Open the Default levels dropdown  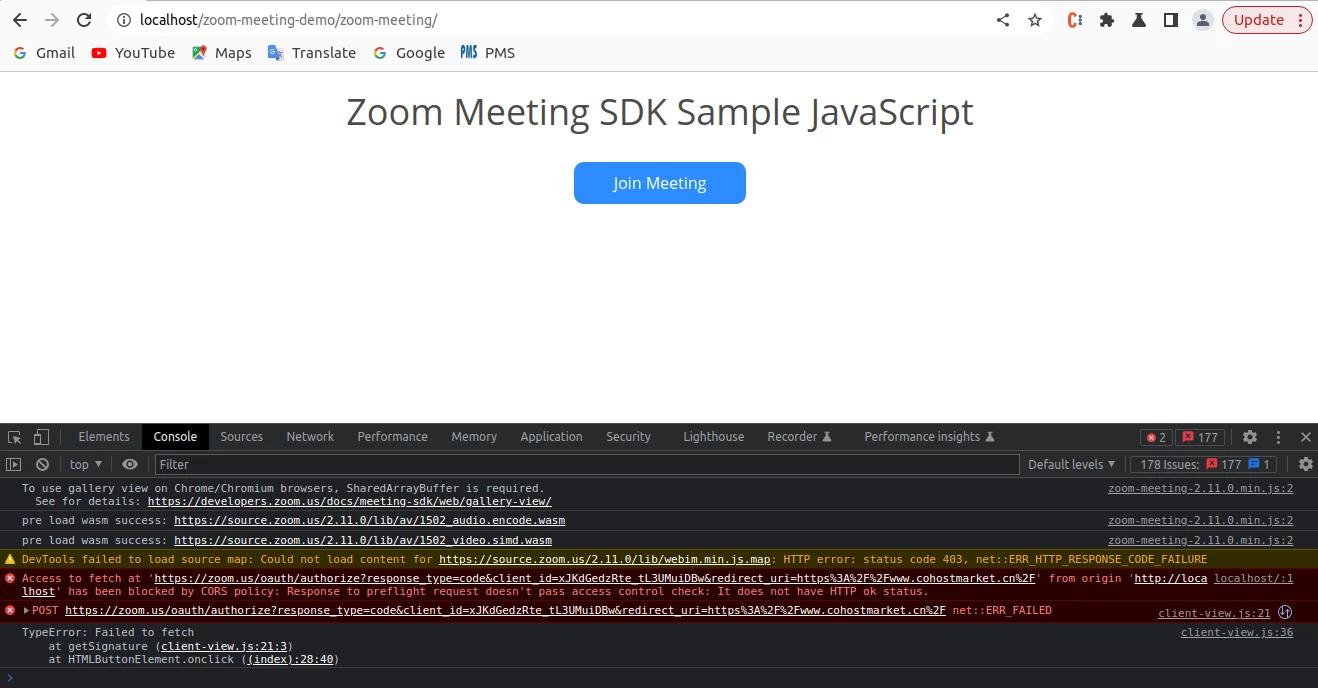coord(1071,464)
